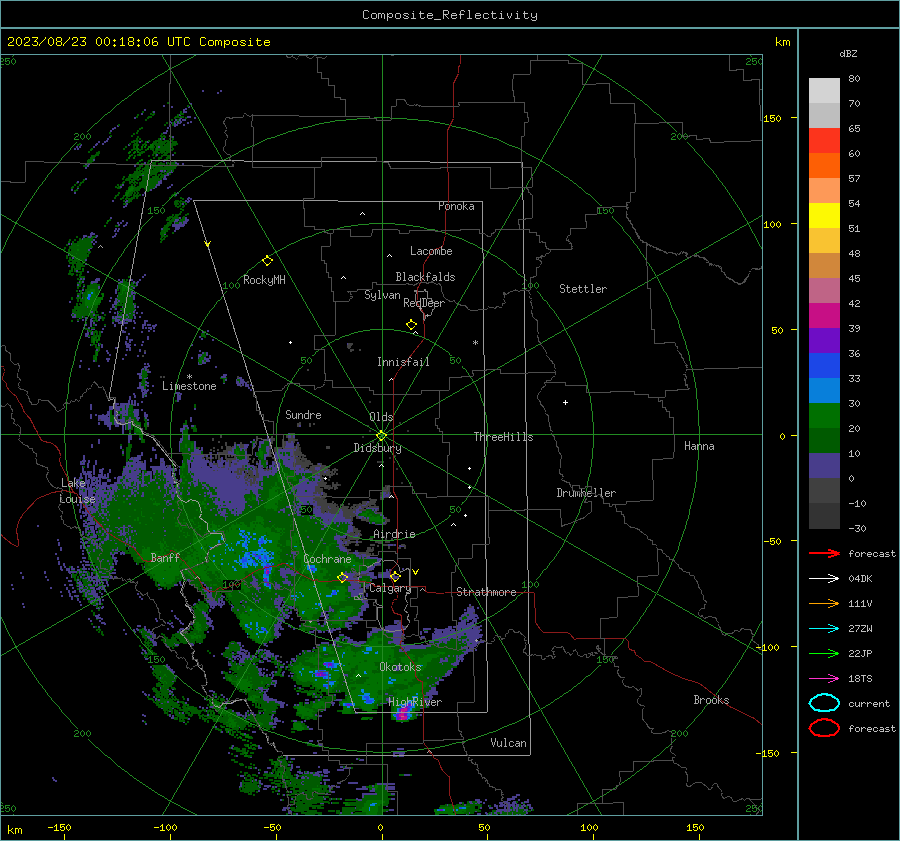
Task: Click the Sundre city label
Action: point(303,414)
